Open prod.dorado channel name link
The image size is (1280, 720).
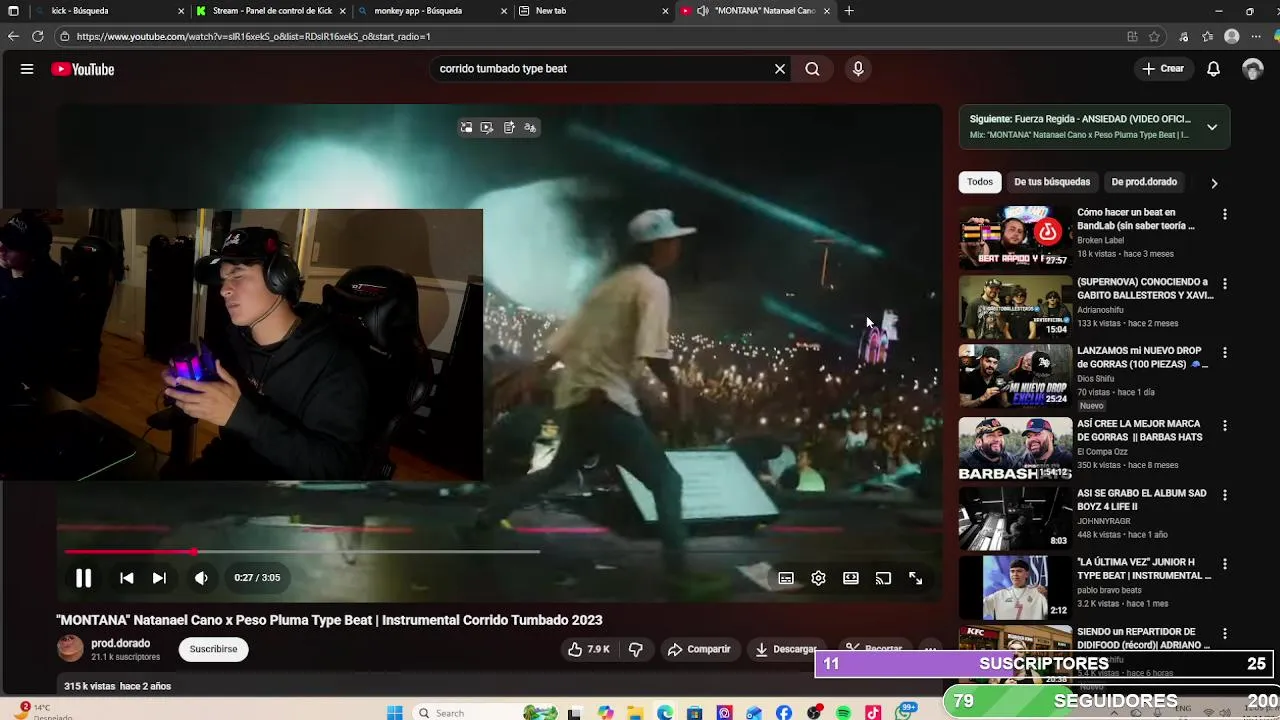[x=120, y=643]
